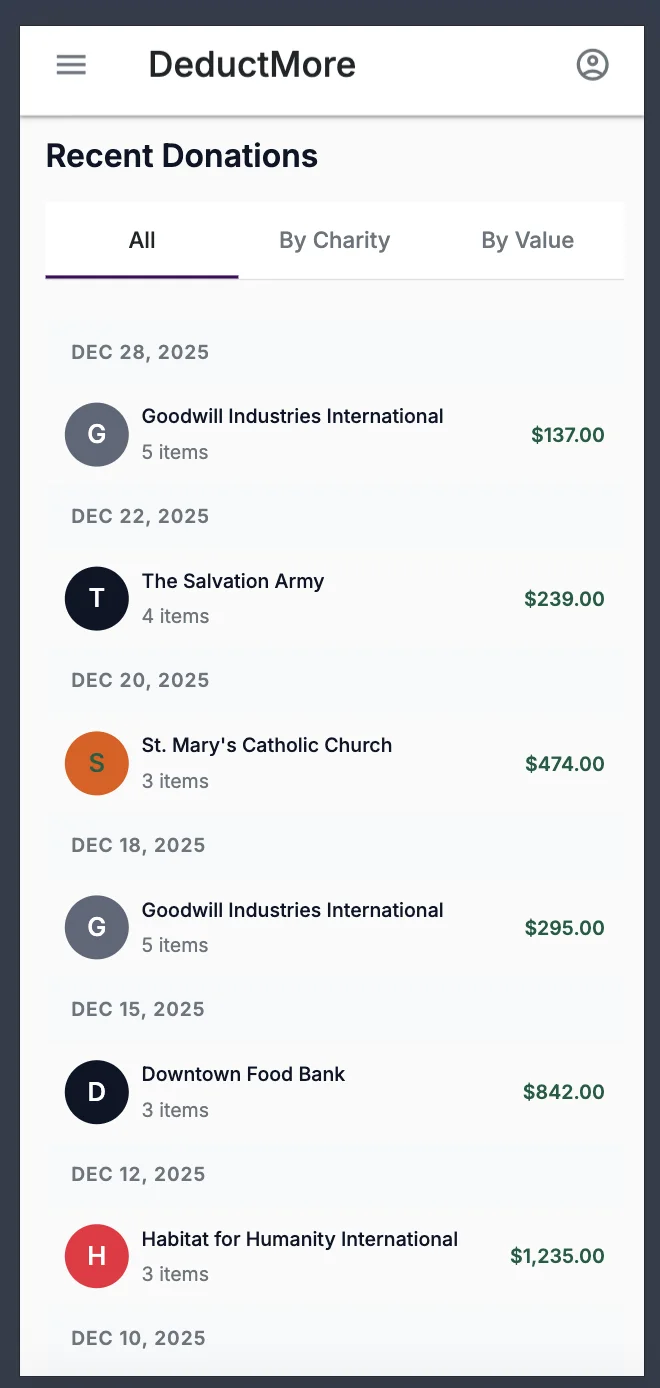
Task: Switch to the All tab
Action: (142, 241)
